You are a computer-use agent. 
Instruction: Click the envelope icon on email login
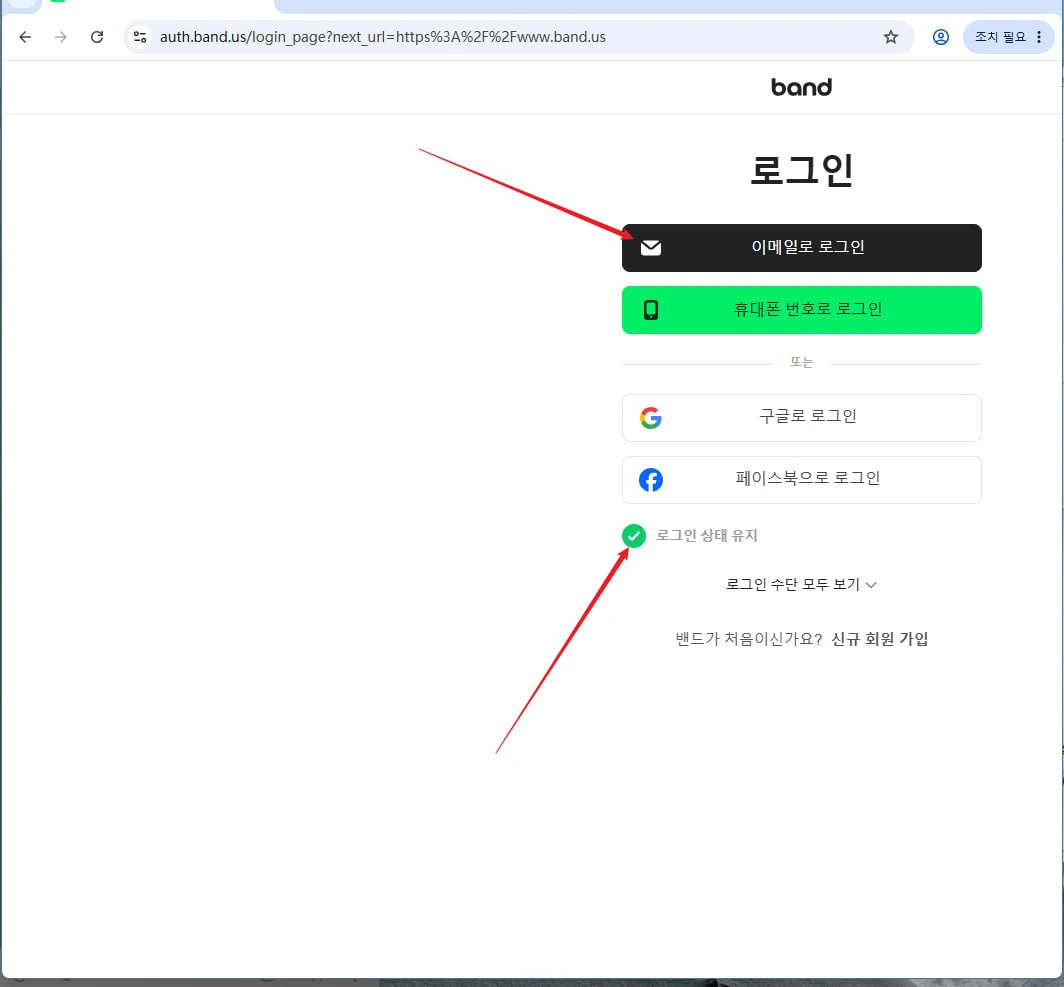coord(651,248)
